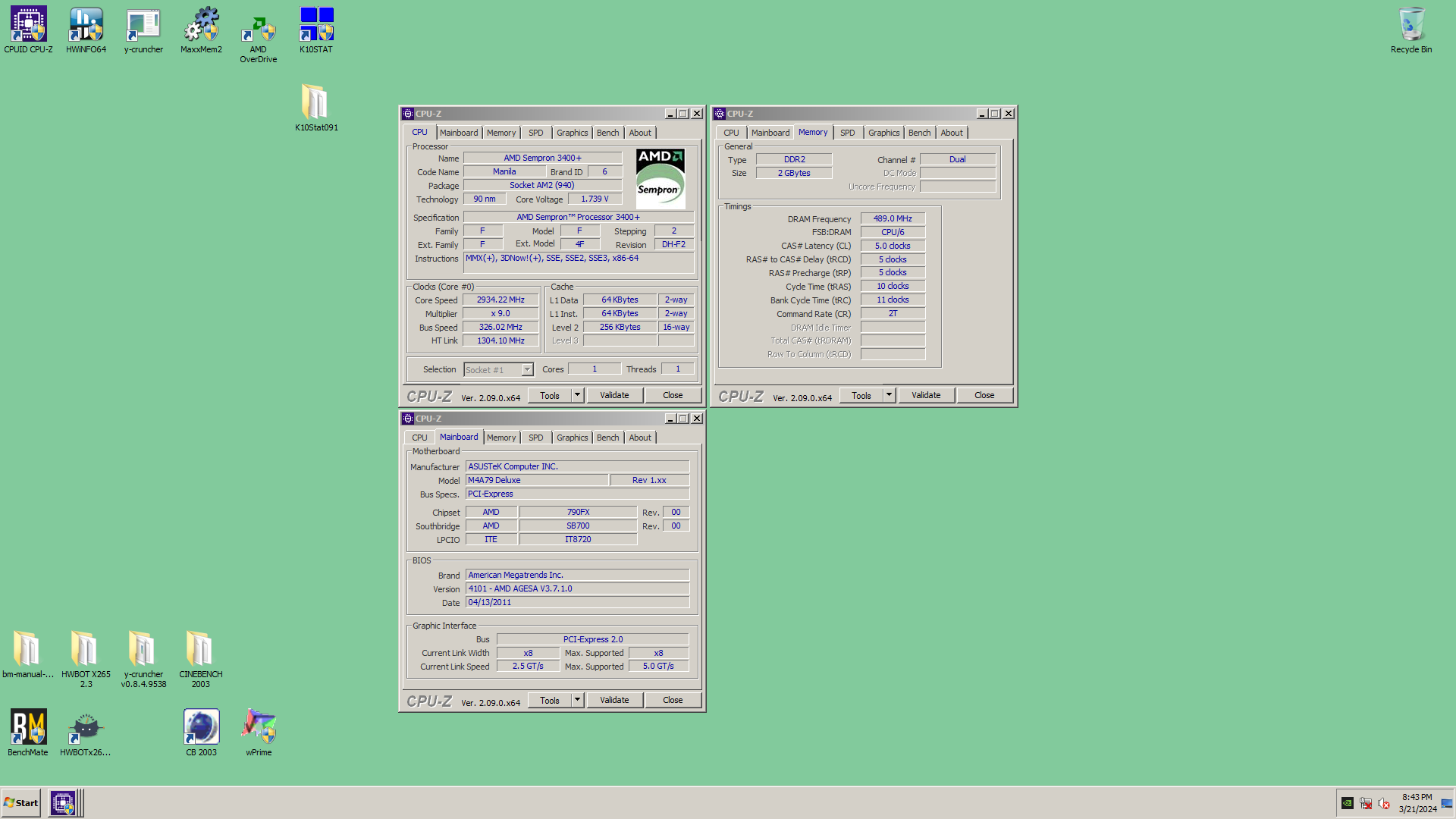Open the Bench tab in the CPU window
Screen dimensions: 1456x819
pos(608,133)
